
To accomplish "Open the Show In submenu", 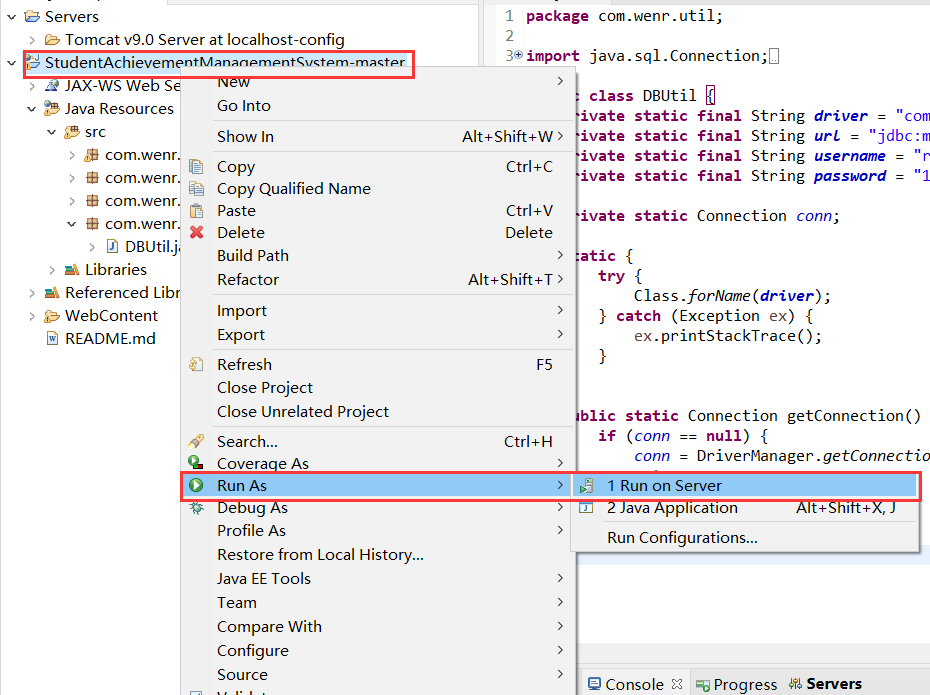I will coord(377,136).
